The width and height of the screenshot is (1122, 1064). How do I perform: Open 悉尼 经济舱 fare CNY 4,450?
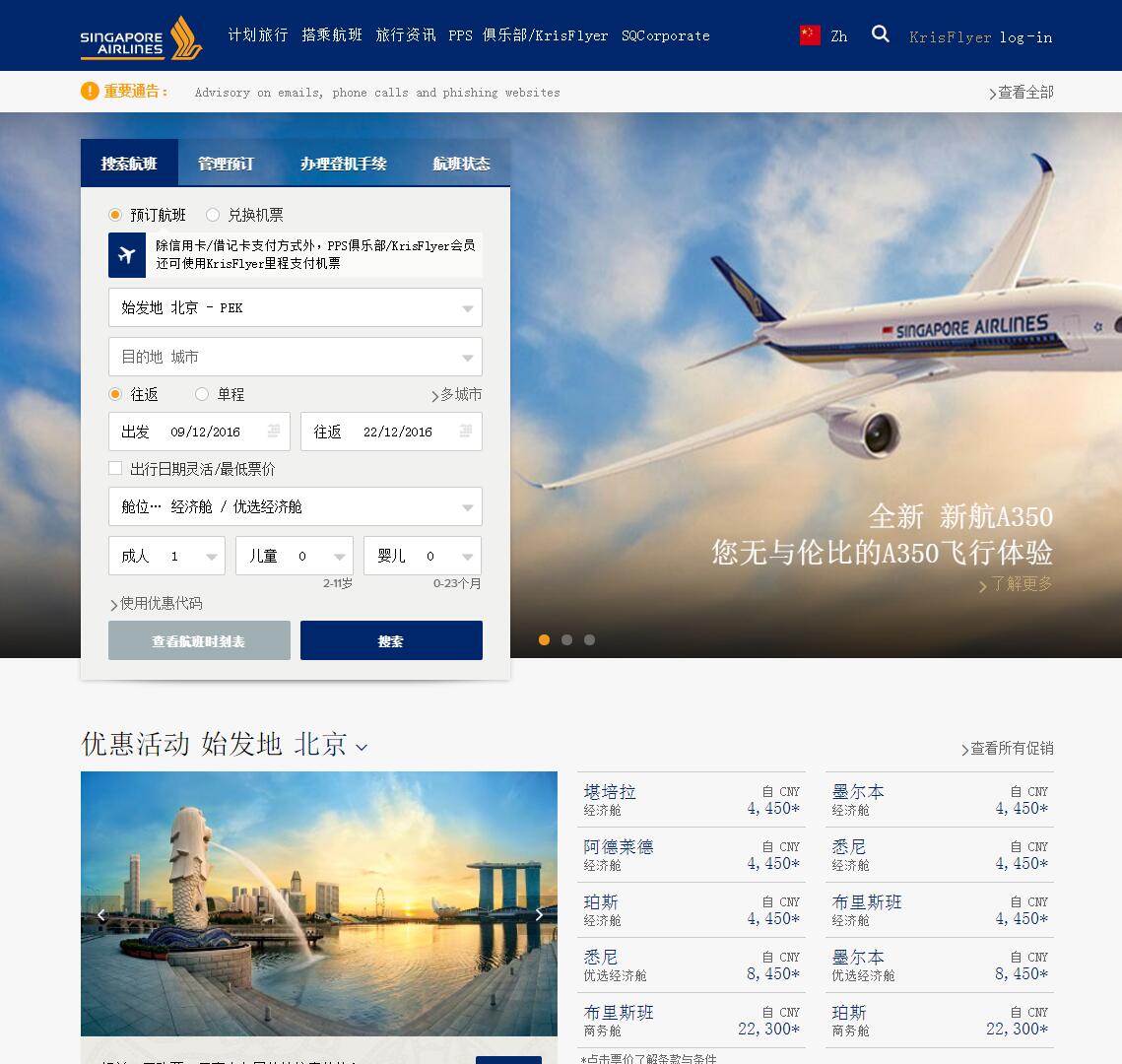click(940, 854)
